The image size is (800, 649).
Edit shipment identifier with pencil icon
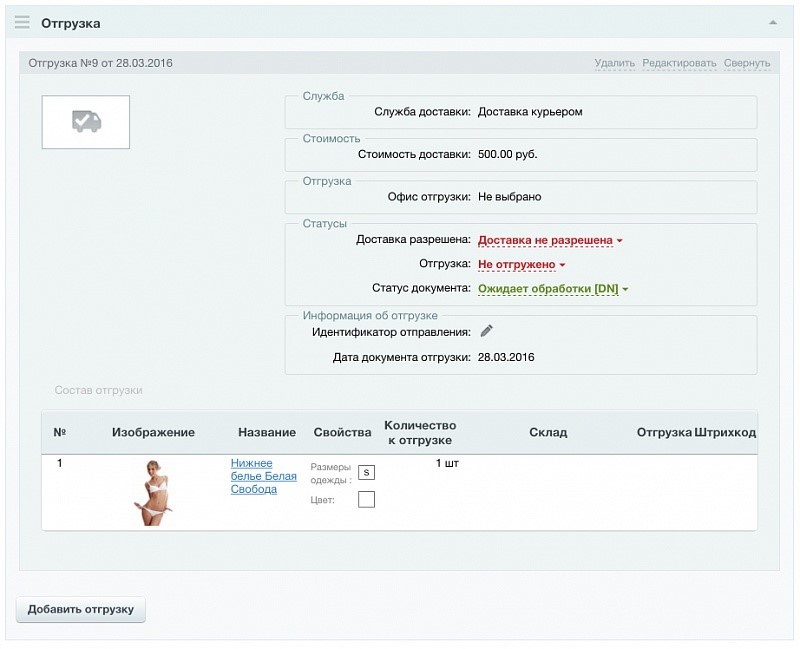(x=487, y=331)
